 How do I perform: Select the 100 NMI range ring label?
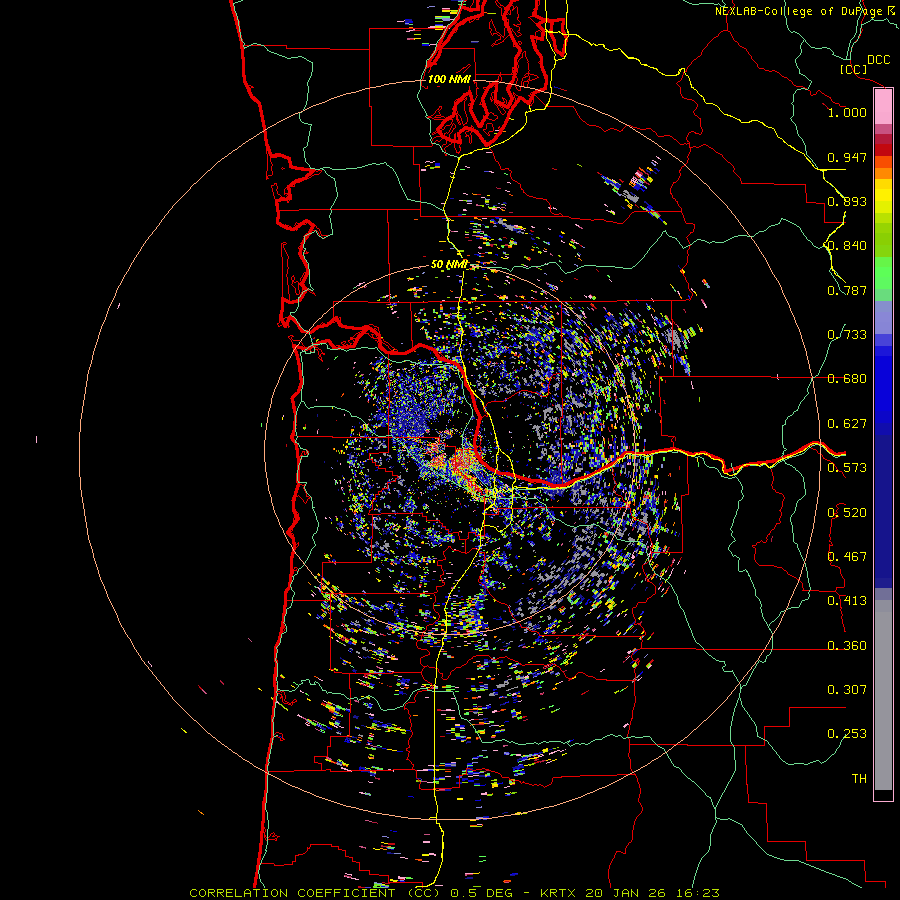pos(449,79)
